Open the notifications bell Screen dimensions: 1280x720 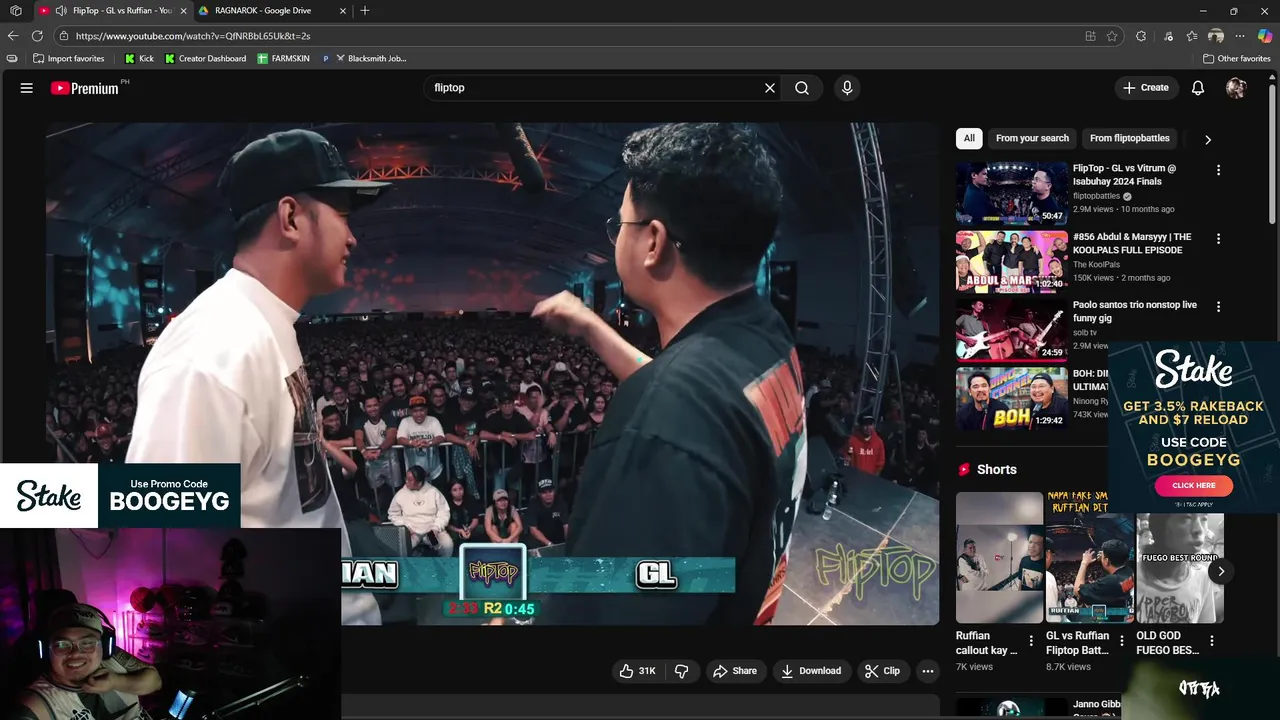pyautogui.click(x=1198, y=88)
